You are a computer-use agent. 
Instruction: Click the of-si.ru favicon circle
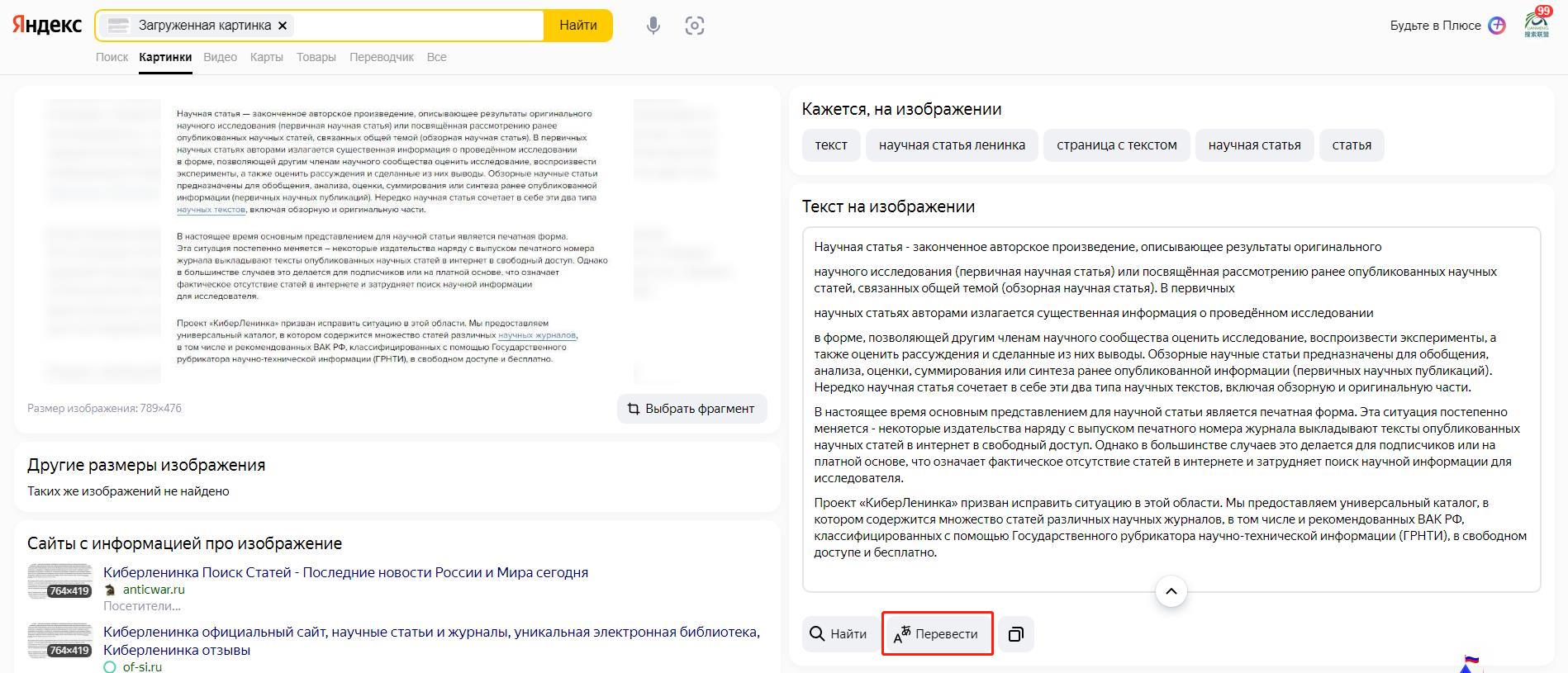109,667
